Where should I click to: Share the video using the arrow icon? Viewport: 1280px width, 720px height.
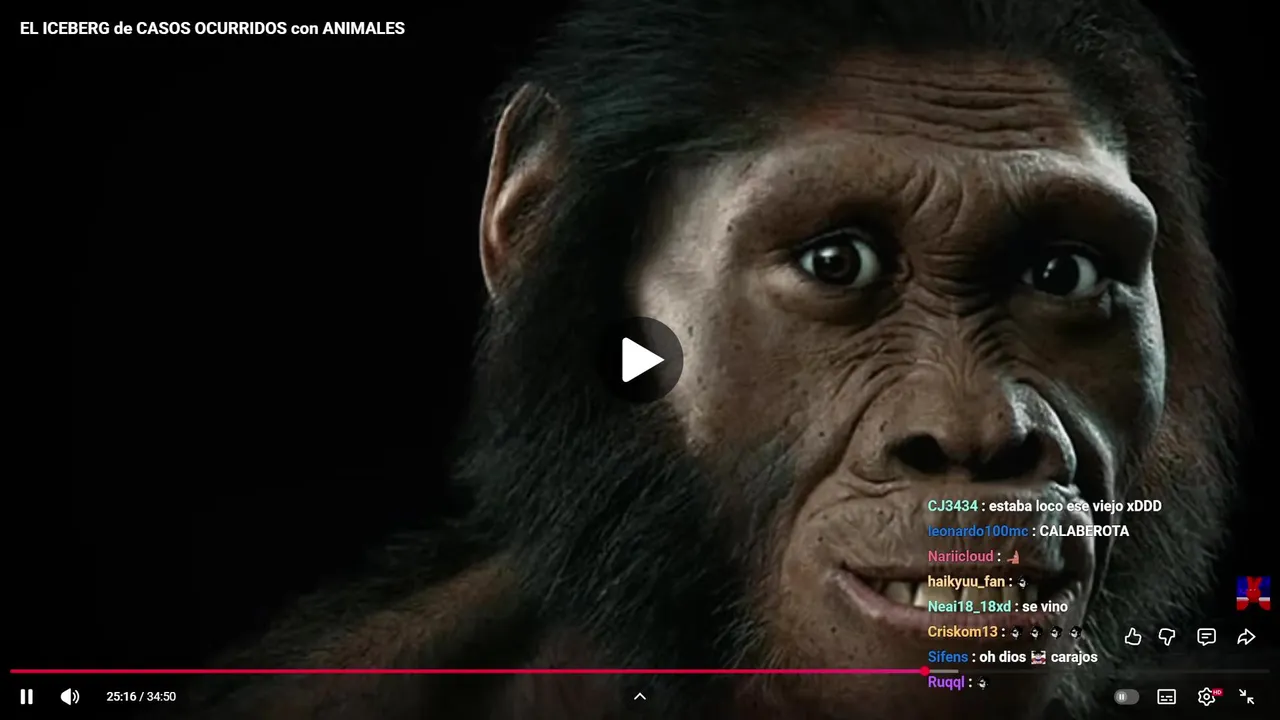tap(1246, 637)
